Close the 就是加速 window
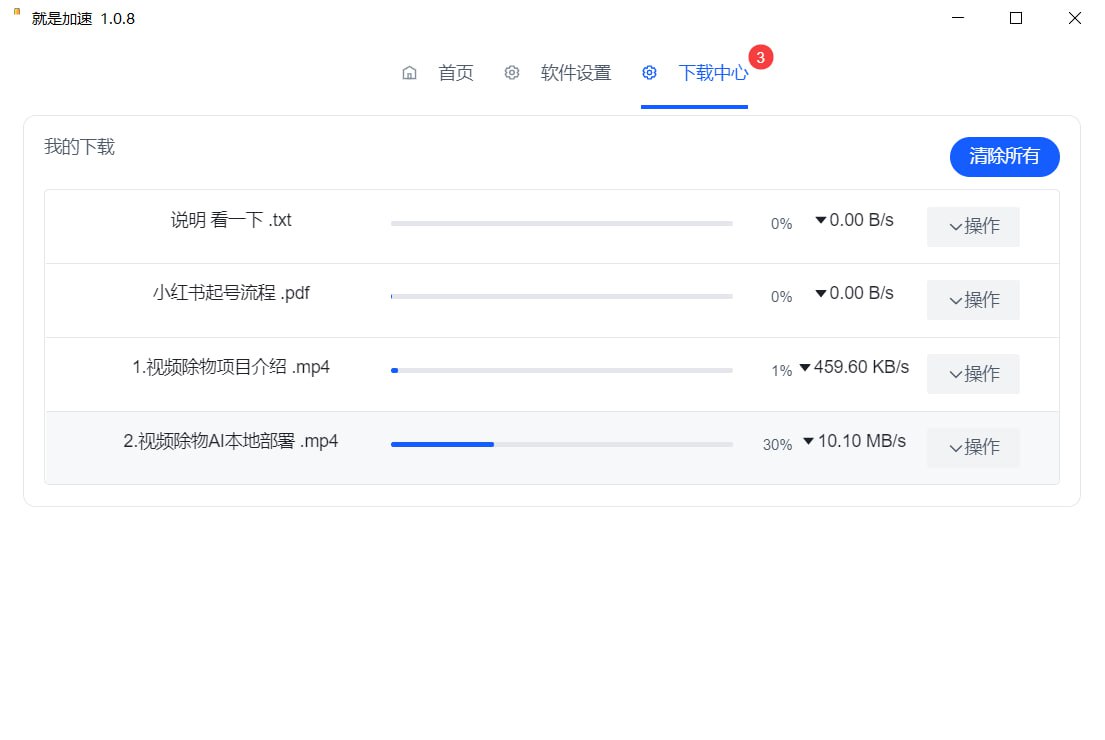Screen dimensions: 1105x740 1074,18
